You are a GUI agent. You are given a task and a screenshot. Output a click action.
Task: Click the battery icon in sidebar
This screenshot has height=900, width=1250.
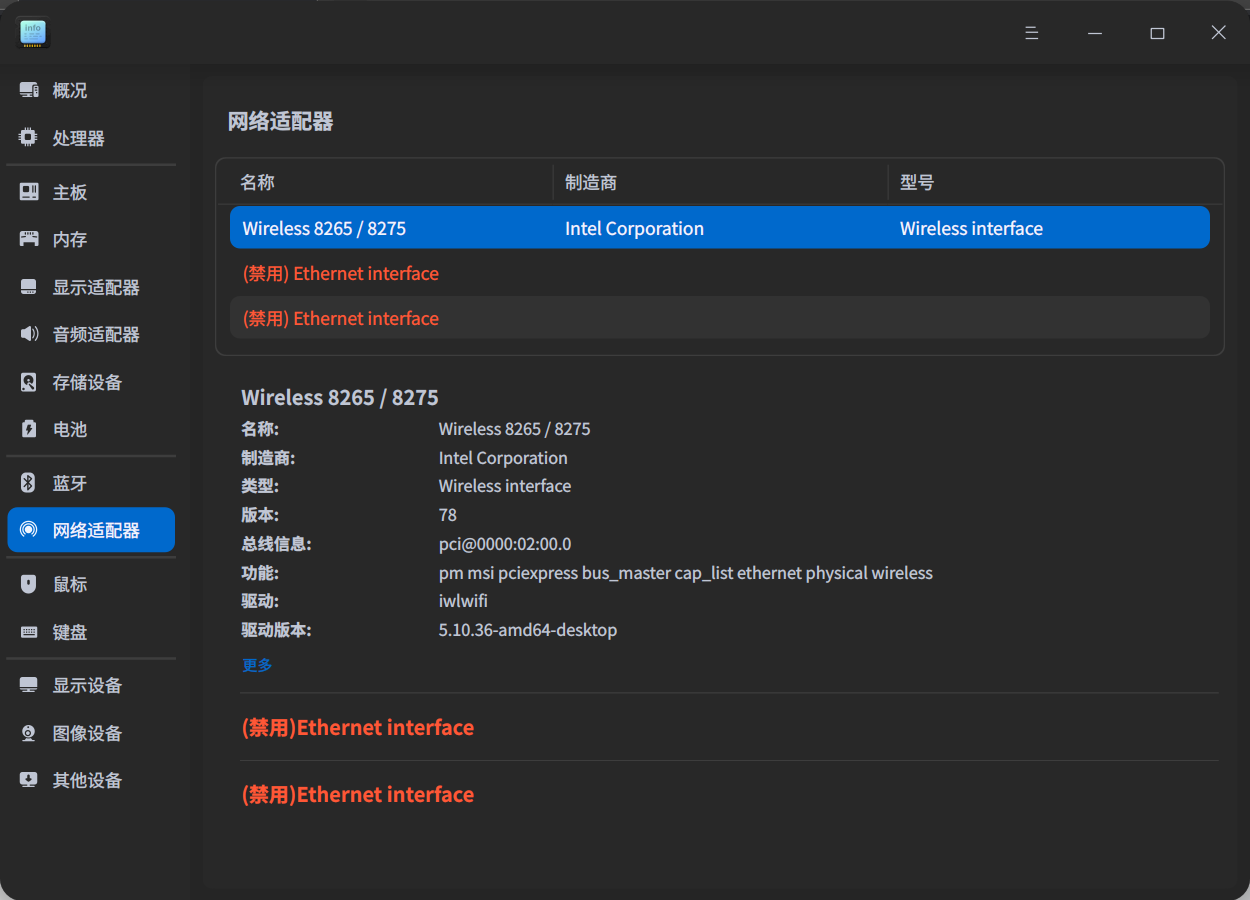[29, 429]
